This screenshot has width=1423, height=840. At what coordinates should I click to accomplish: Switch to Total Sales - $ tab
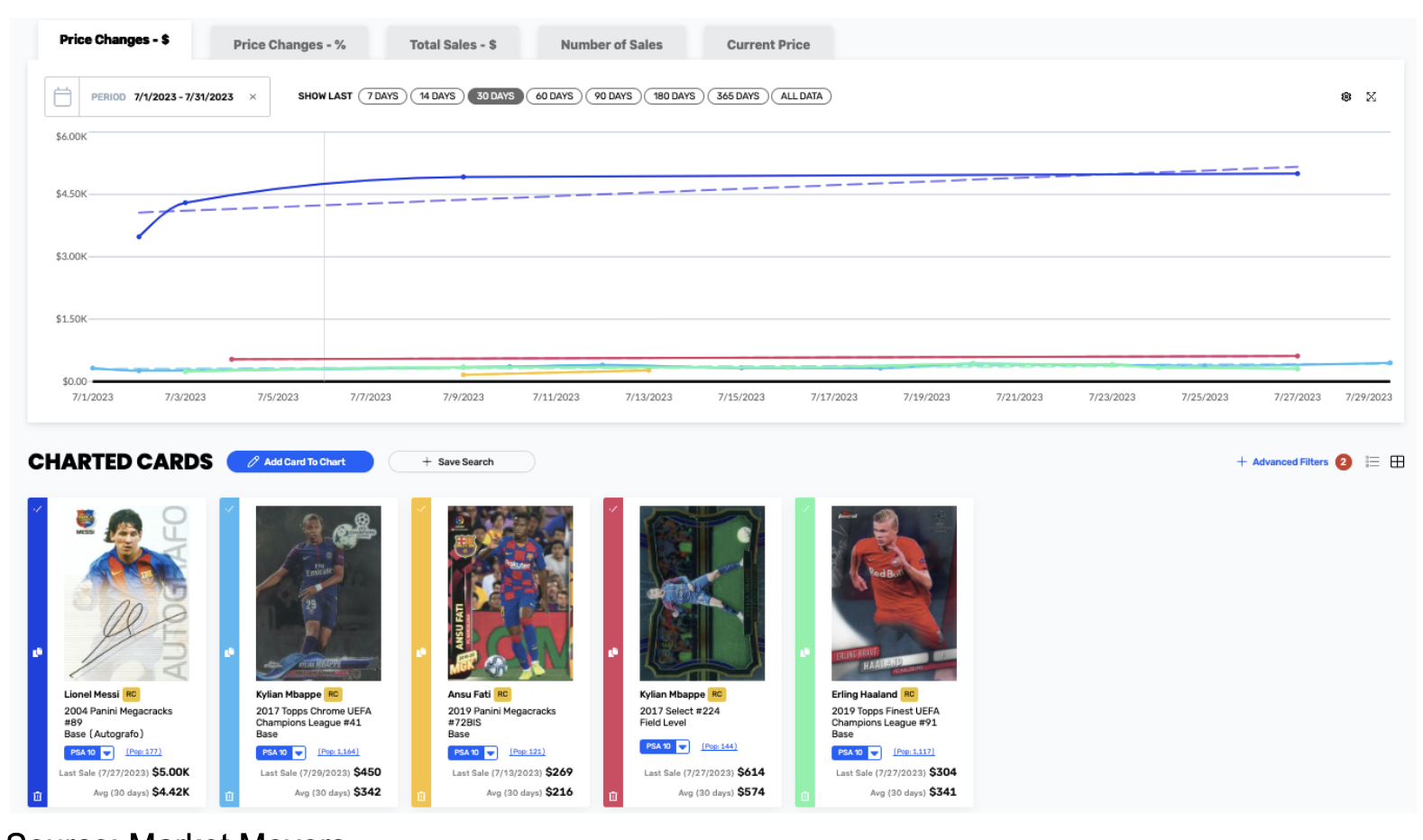point(453,44)
